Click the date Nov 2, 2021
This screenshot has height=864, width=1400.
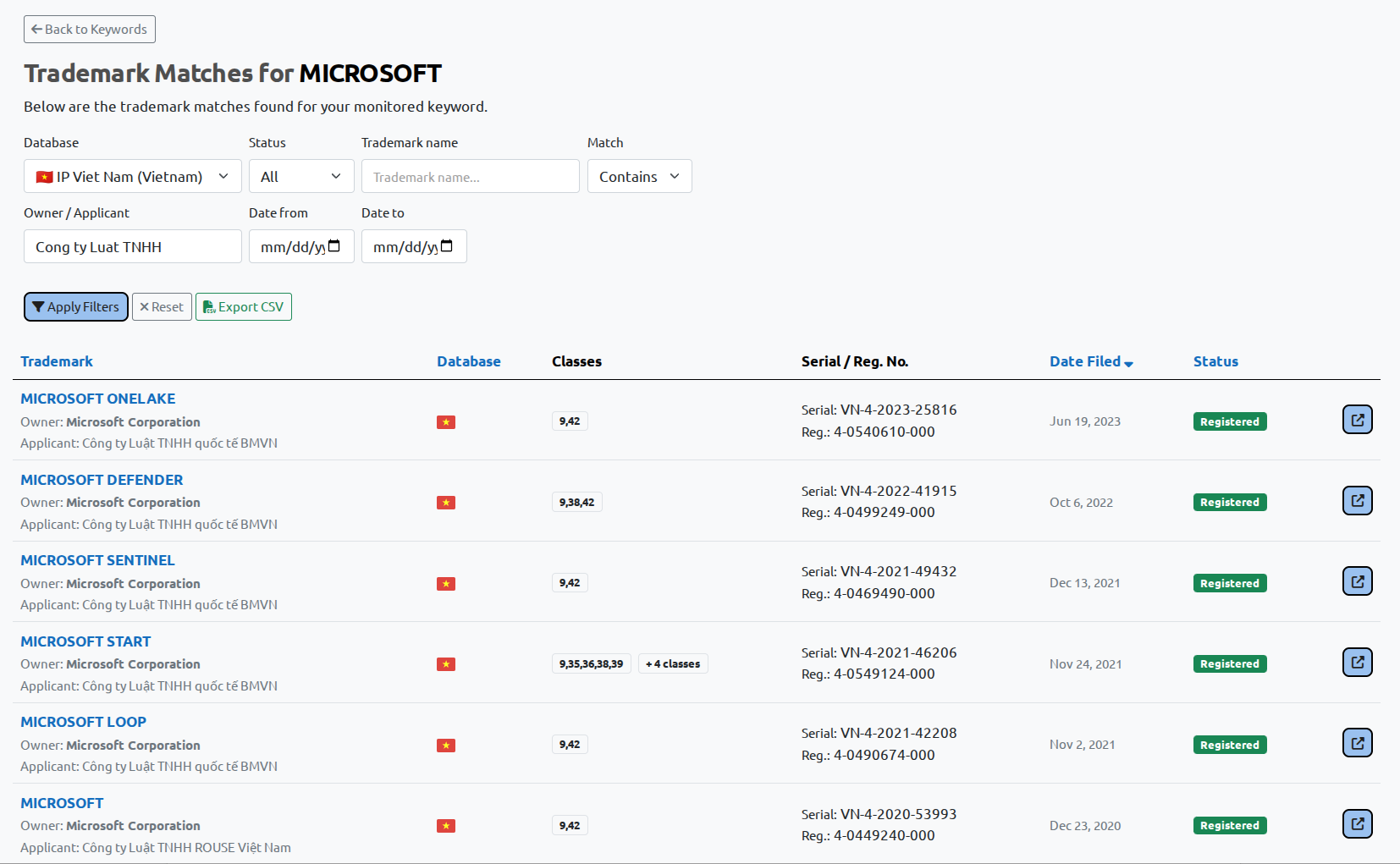tap(1083, 745)
